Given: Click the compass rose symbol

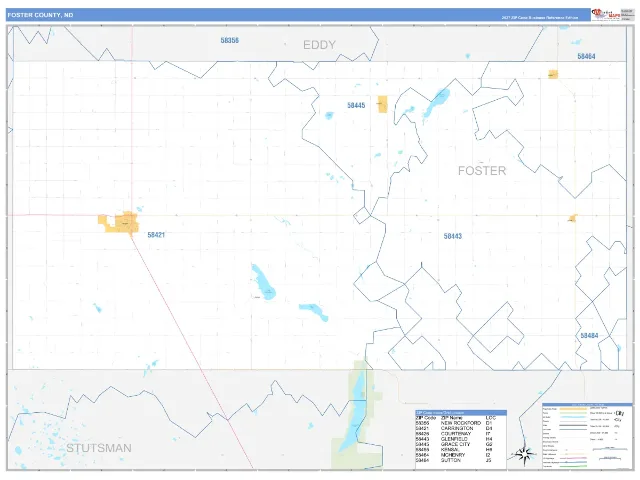Looking at the screenshot, I should point(524,454).
